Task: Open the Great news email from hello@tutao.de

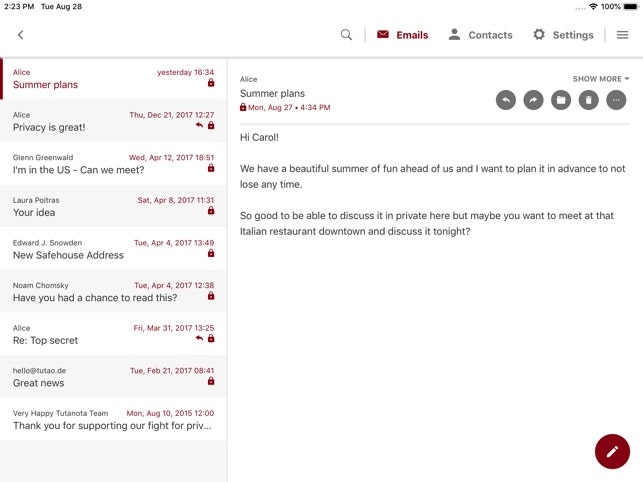Action: 114,377
